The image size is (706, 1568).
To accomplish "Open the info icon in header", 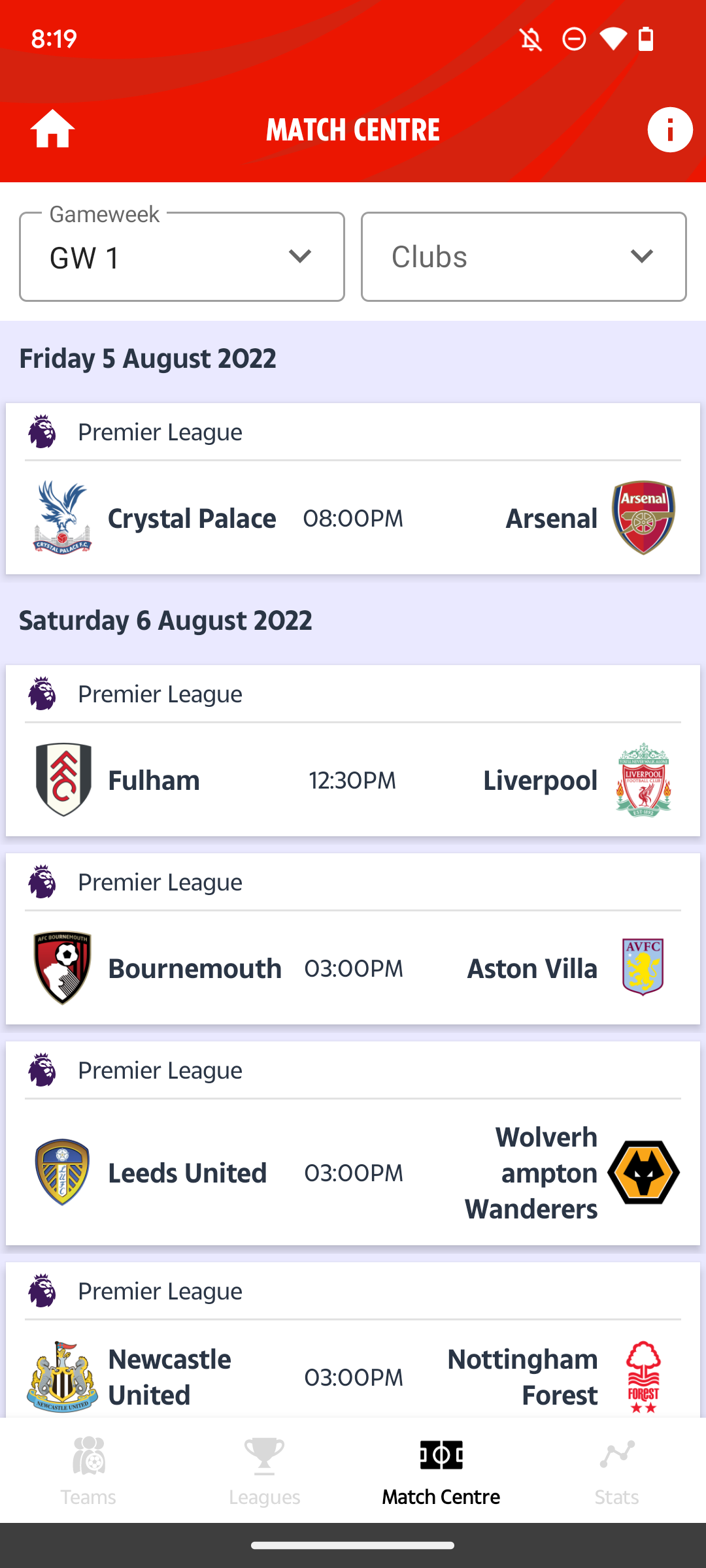I will pos(669,129).
